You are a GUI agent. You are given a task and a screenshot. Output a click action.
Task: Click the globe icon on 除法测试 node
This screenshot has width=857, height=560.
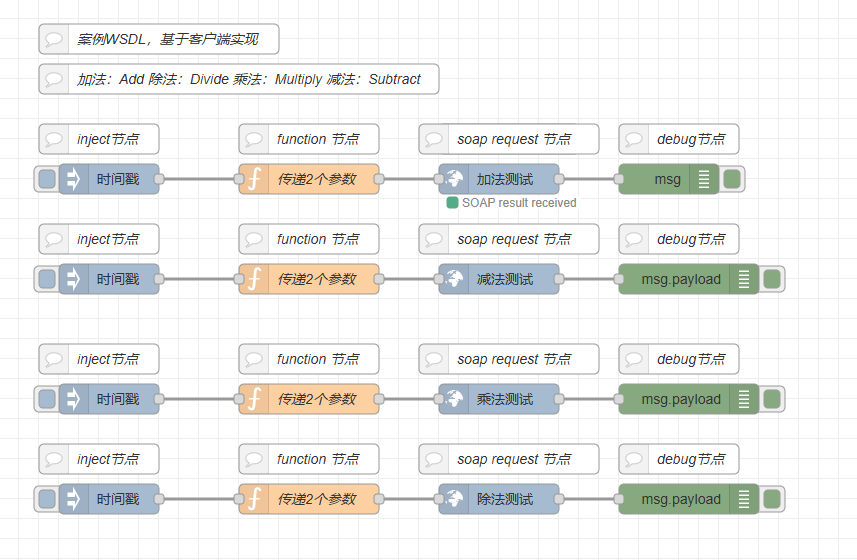[454, 500]
